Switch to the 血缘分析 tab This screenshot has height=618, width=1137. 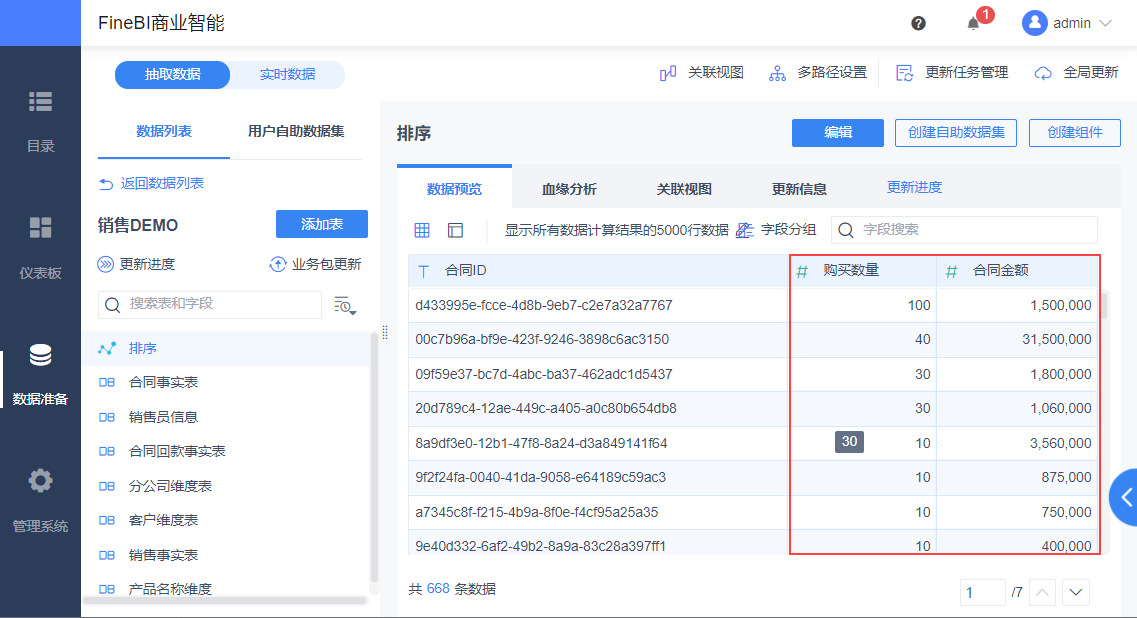569,189
